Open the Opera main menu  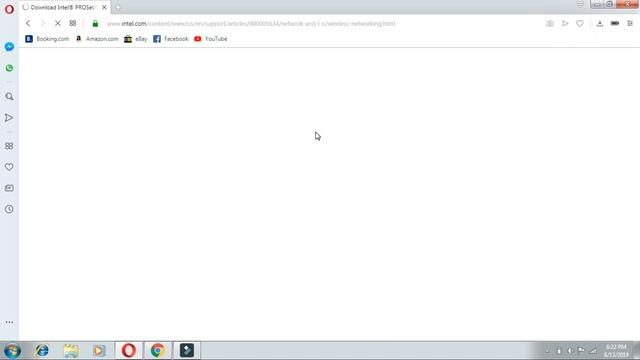click(9, 9)
